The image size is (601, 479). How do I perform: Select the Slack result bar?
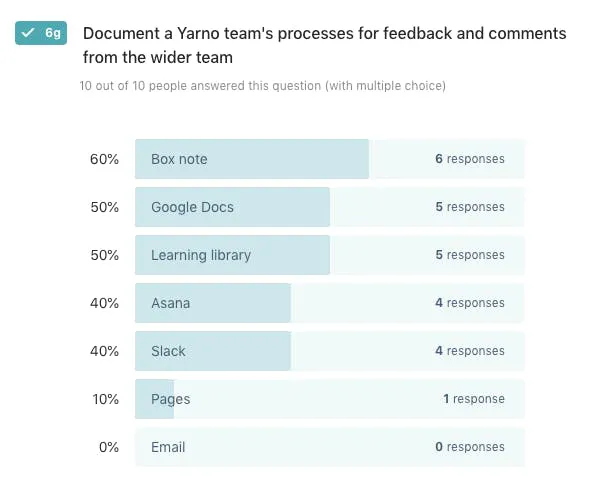(x=330, y=351)
